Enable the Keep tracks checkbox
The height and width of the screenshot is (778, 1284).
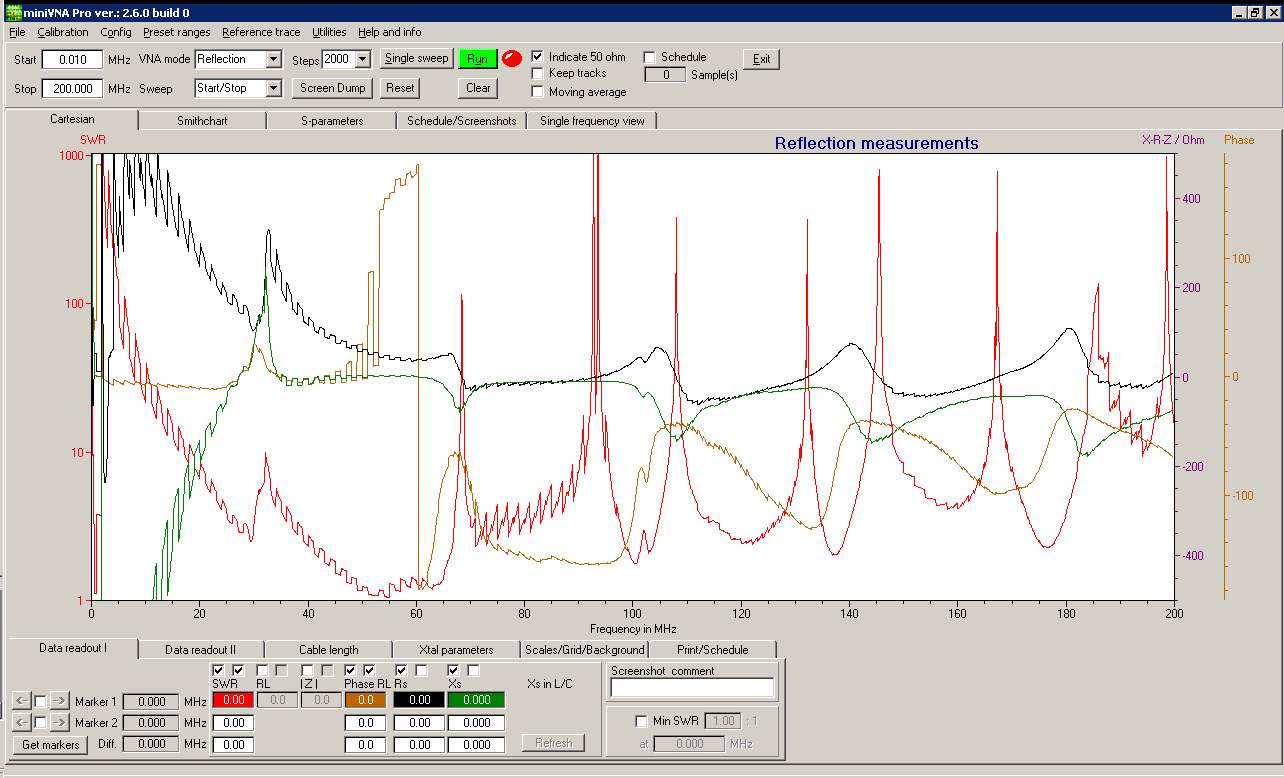click(538, 73)
